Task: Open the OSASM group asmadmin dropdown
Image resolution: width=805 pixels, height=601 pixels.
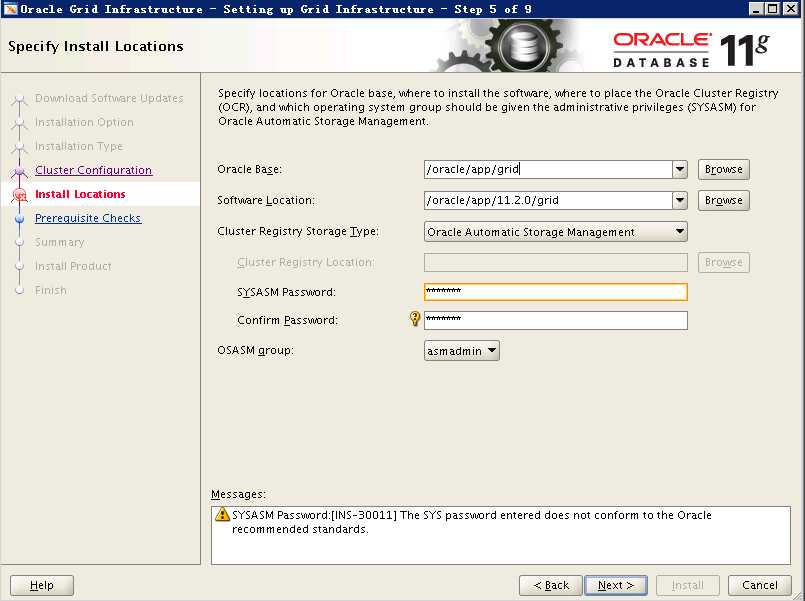Action: pyautogui.click(x=462, y=351)
